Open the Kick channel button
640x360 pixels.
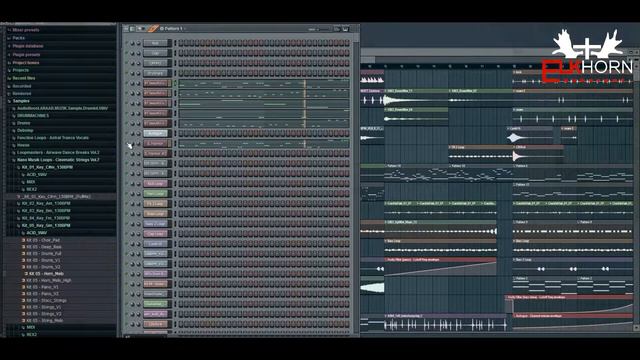click(155, 43)
